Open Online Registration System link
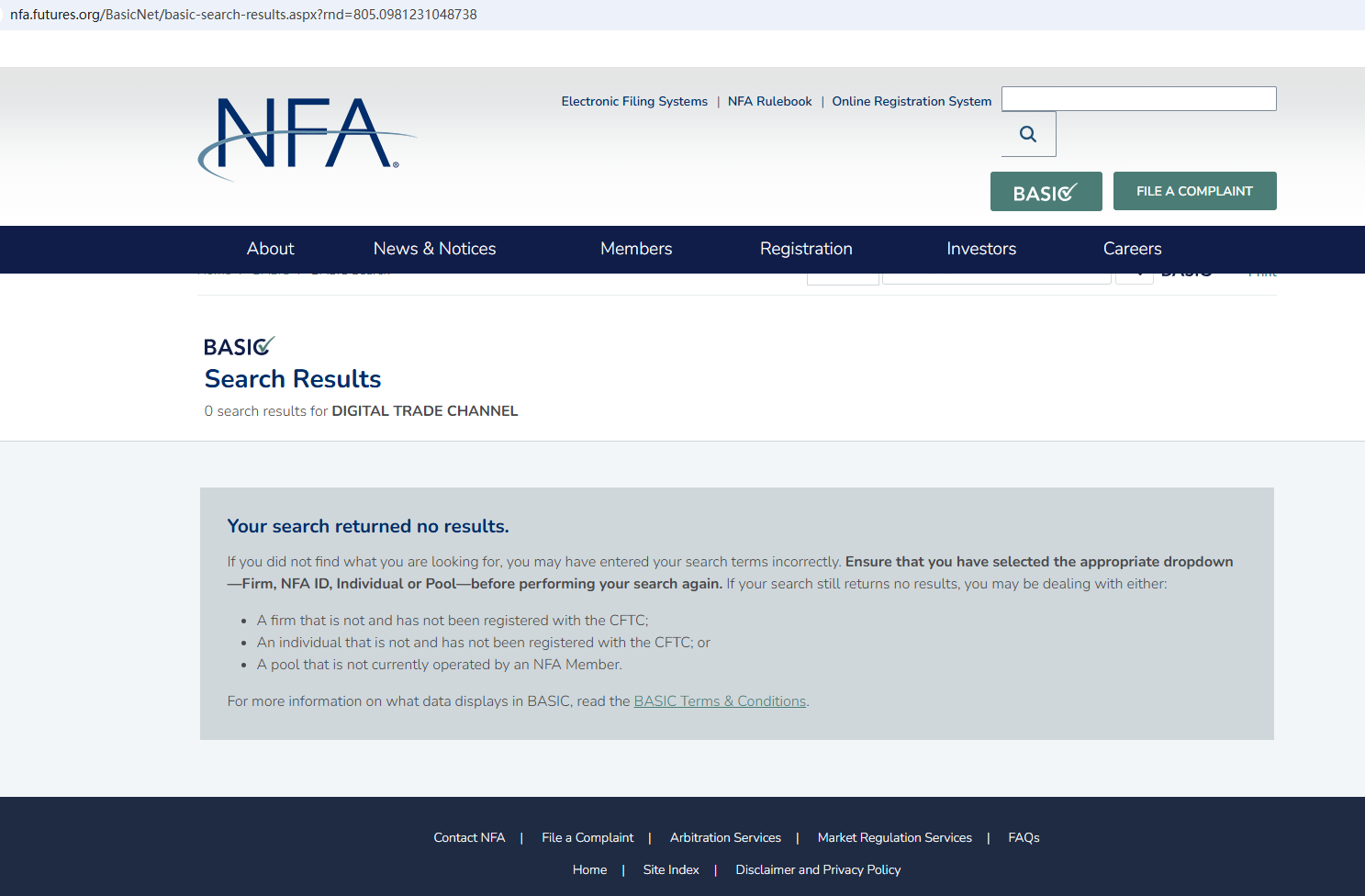The height and width of the screenshot is (896, 1365). (x=912, y=102)
